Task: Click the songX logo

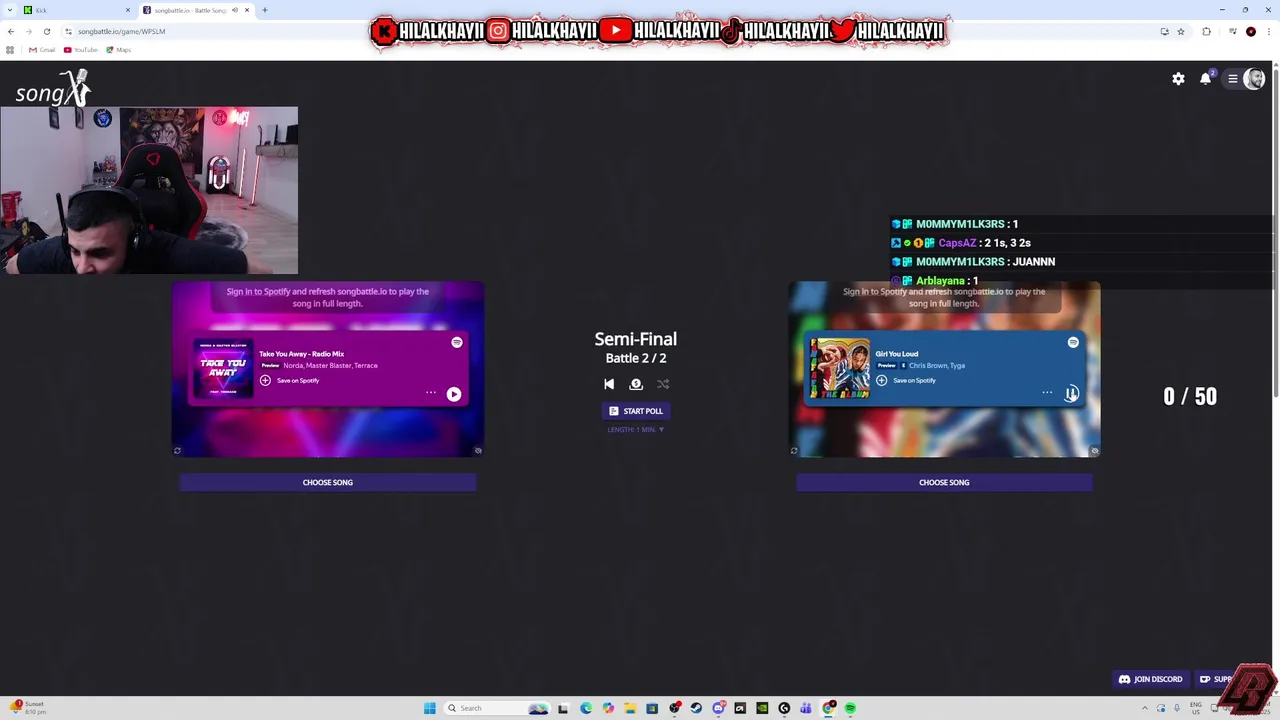Action: [x=52, y=90]
